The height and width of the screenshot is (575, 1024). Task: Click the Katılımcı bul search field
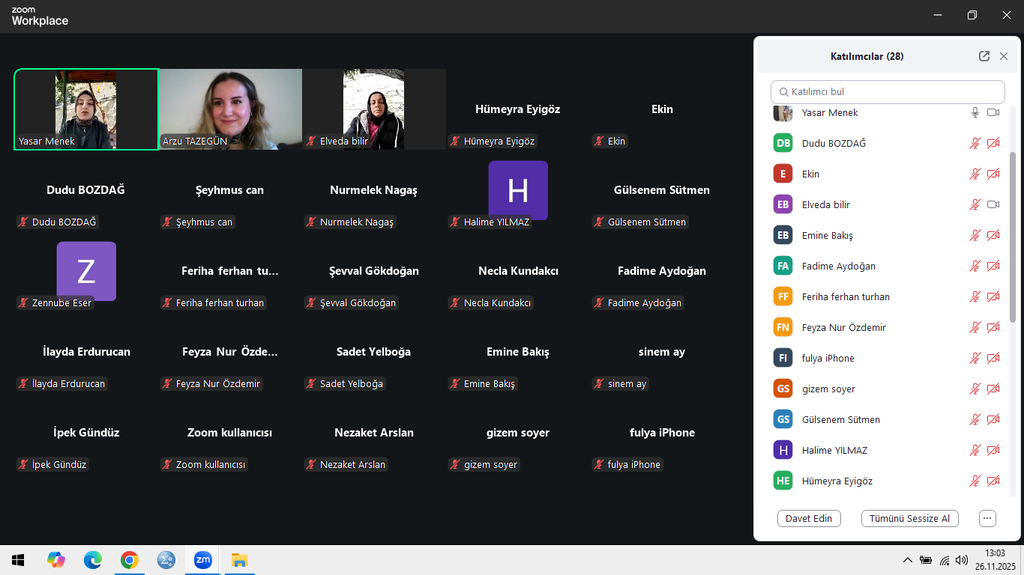point(887,92)
